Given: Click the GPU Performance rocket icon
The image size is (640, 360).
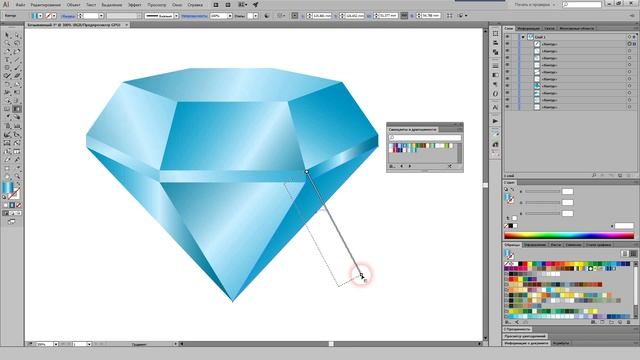Looking at the screenshot, I should pos(256,5).
